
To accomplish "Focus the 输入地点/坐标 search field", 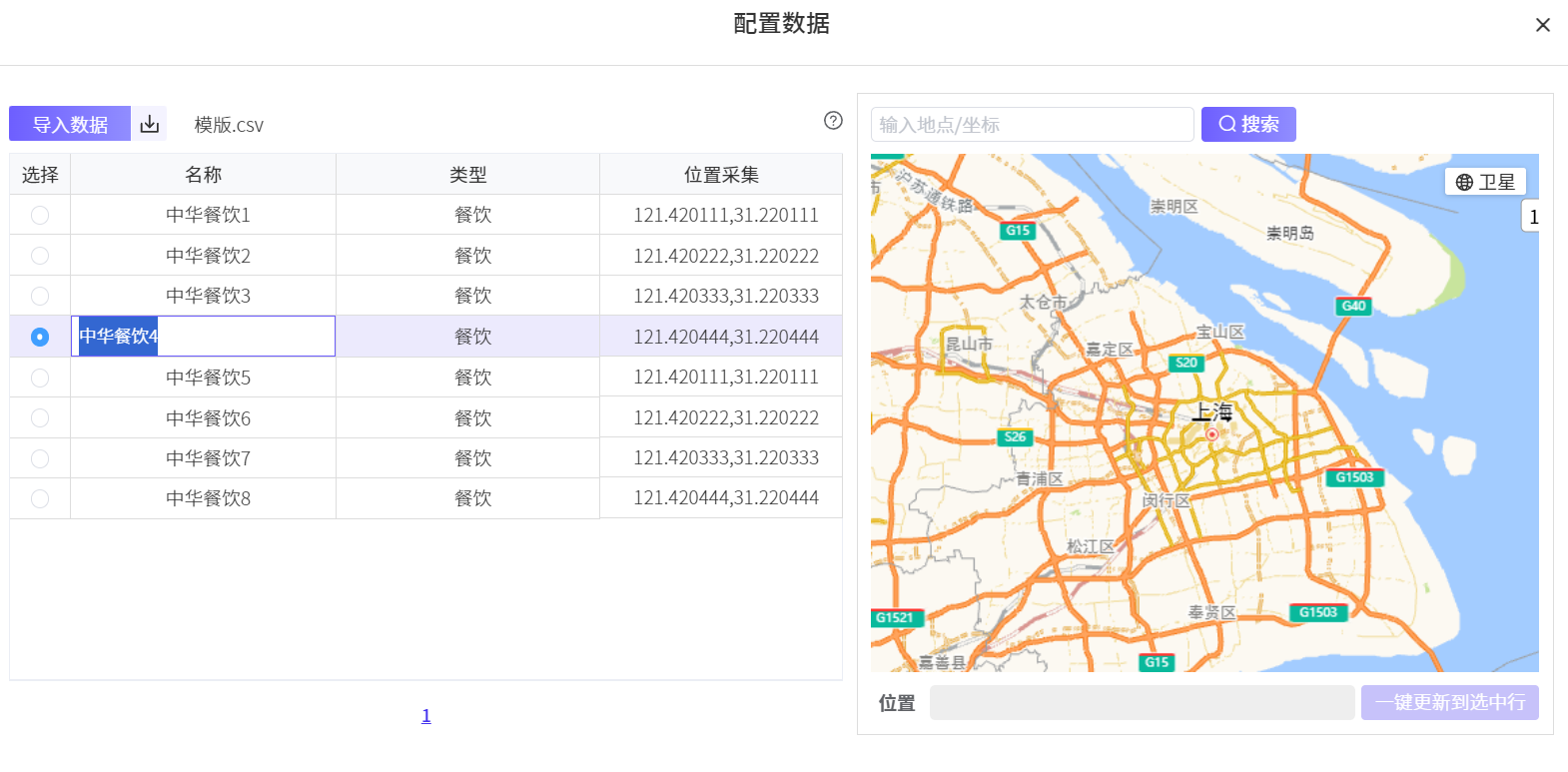I will (x=1033, y=125).
